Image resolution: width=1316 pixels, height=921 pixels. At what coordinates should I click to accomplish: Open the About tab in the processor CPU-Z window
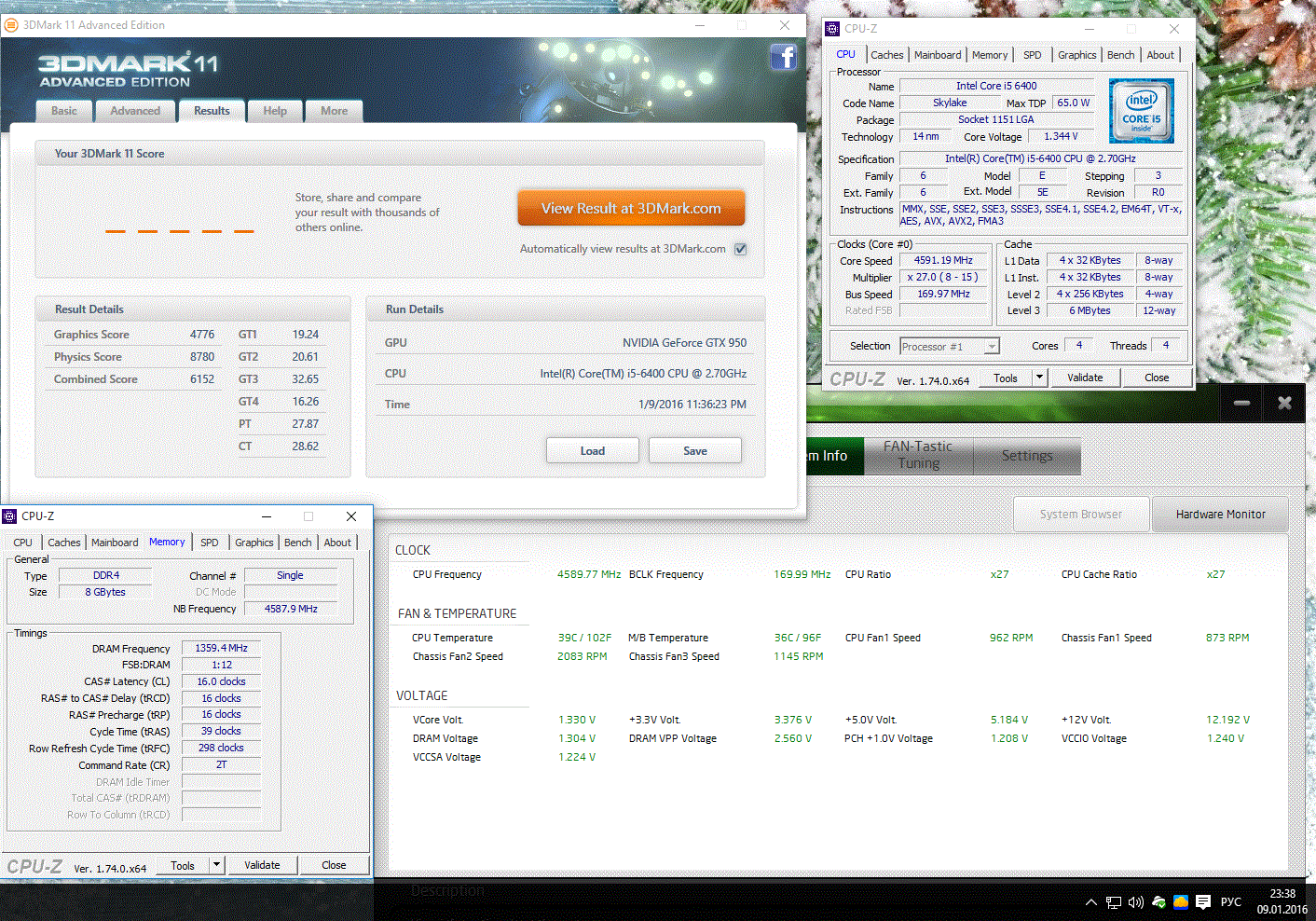(1160, 55)
